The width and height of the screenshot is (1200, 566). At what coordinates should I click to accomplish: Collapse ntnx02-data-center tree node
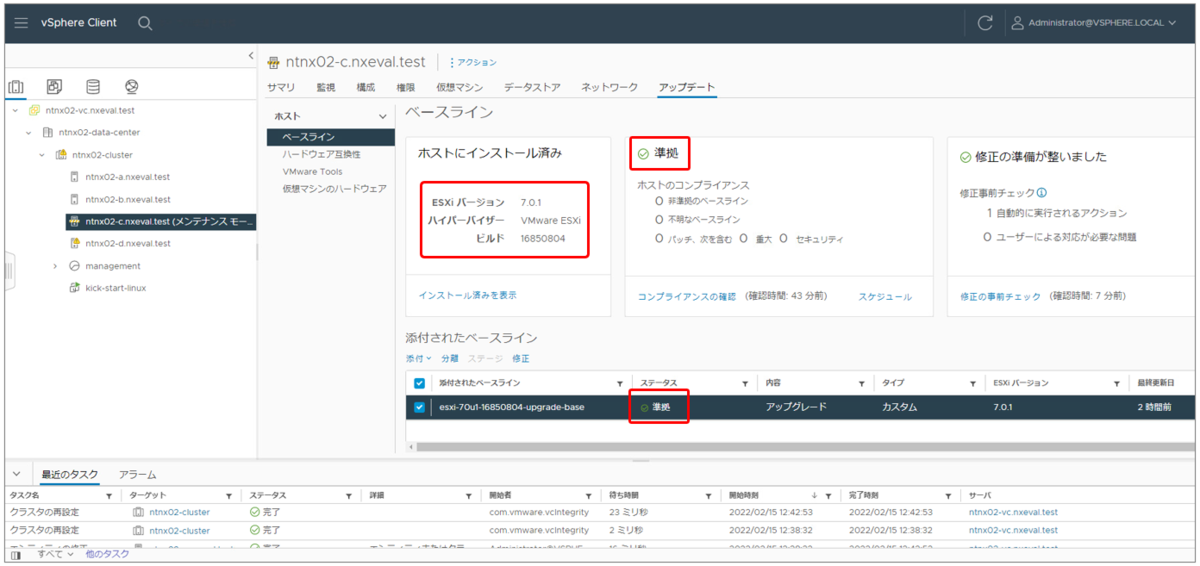pyautogui.click(x=29, y=132)
